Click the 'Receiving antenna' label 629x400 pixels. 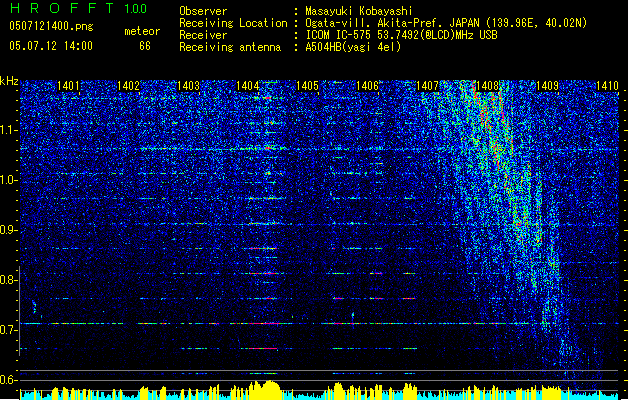(230, 47)
